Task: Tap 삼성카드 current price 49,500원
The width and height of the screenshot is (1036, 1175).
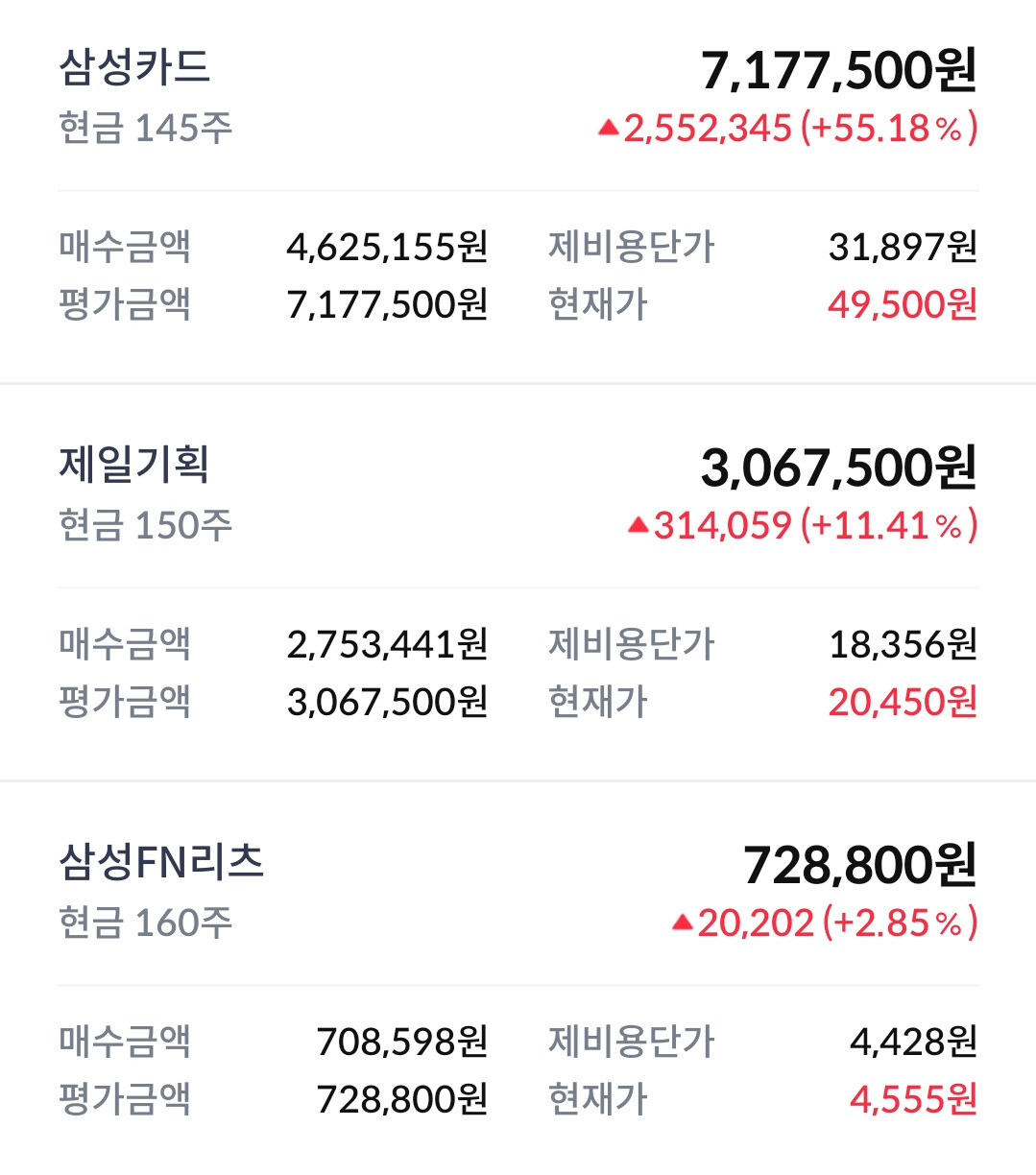Action: (903, 304)
